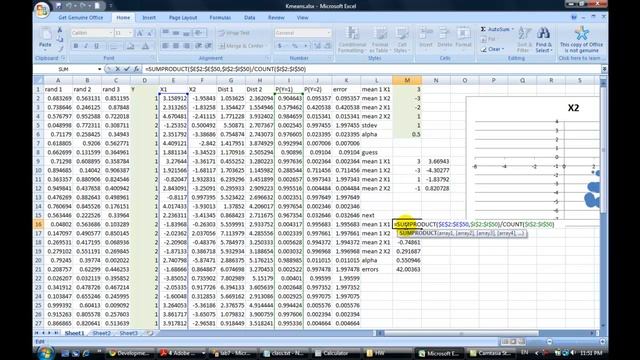Switch to the Sheet3 worksheet tab
The height and width of the screenshot is (360, 640).
click(129, 333)
